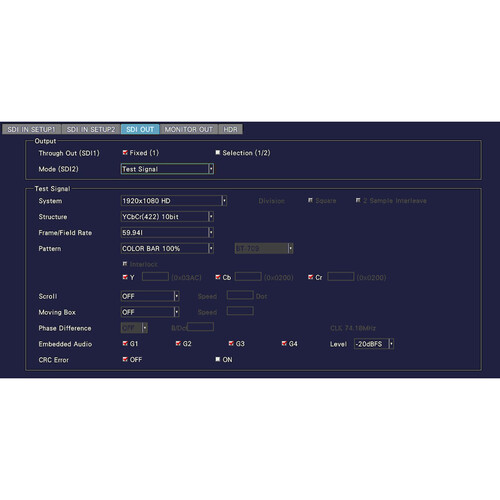This screenshot has width=500, height=500.
Task: Click the Moving Box Speed input field
Action: click(x=240, y=311)
